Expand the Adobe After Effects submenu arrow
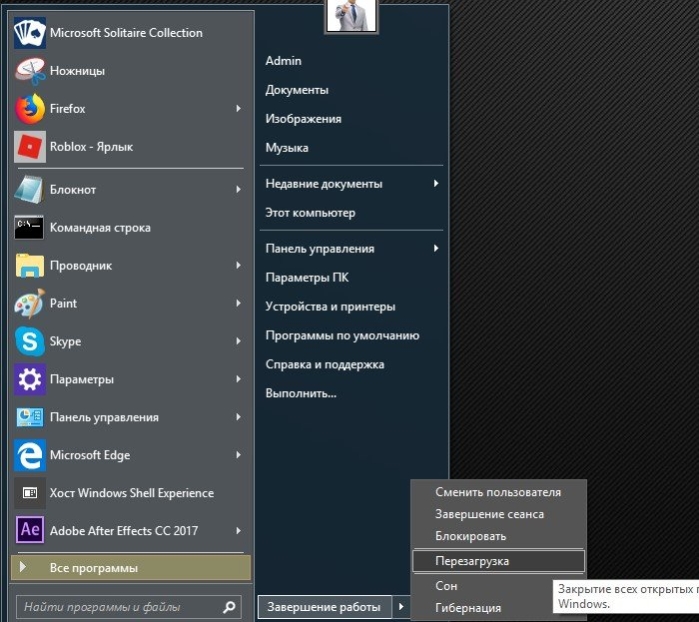699x622 pixels. click(238, 531)
